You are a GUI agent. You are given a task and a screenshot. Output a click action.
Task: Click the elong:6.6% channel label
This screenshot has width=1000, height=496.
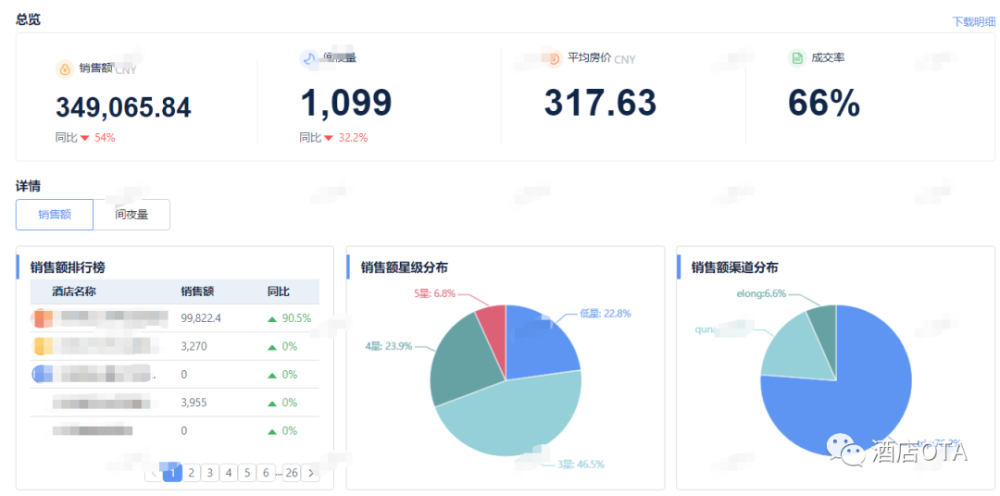(x=760, y=294)
